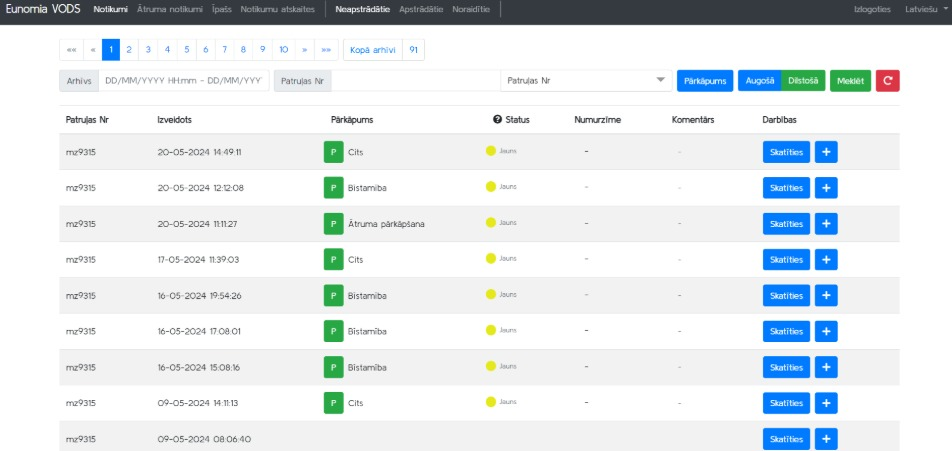Click plus button for 09-05-2024 14:11:13 row
Screen dimensions: 952x451
click(826, 403)
